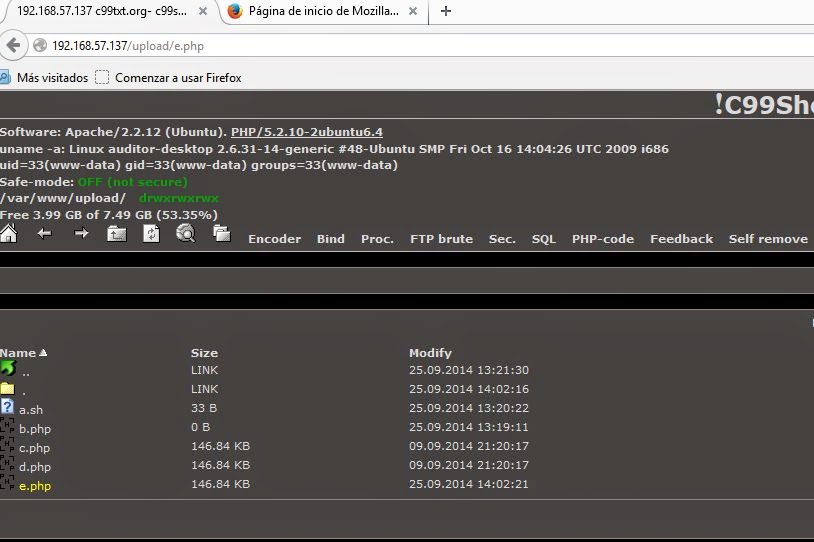Screen dimensions: 814x542
Task: Go back with the shell's left arrow icon
Action: (x=45, y=234)
